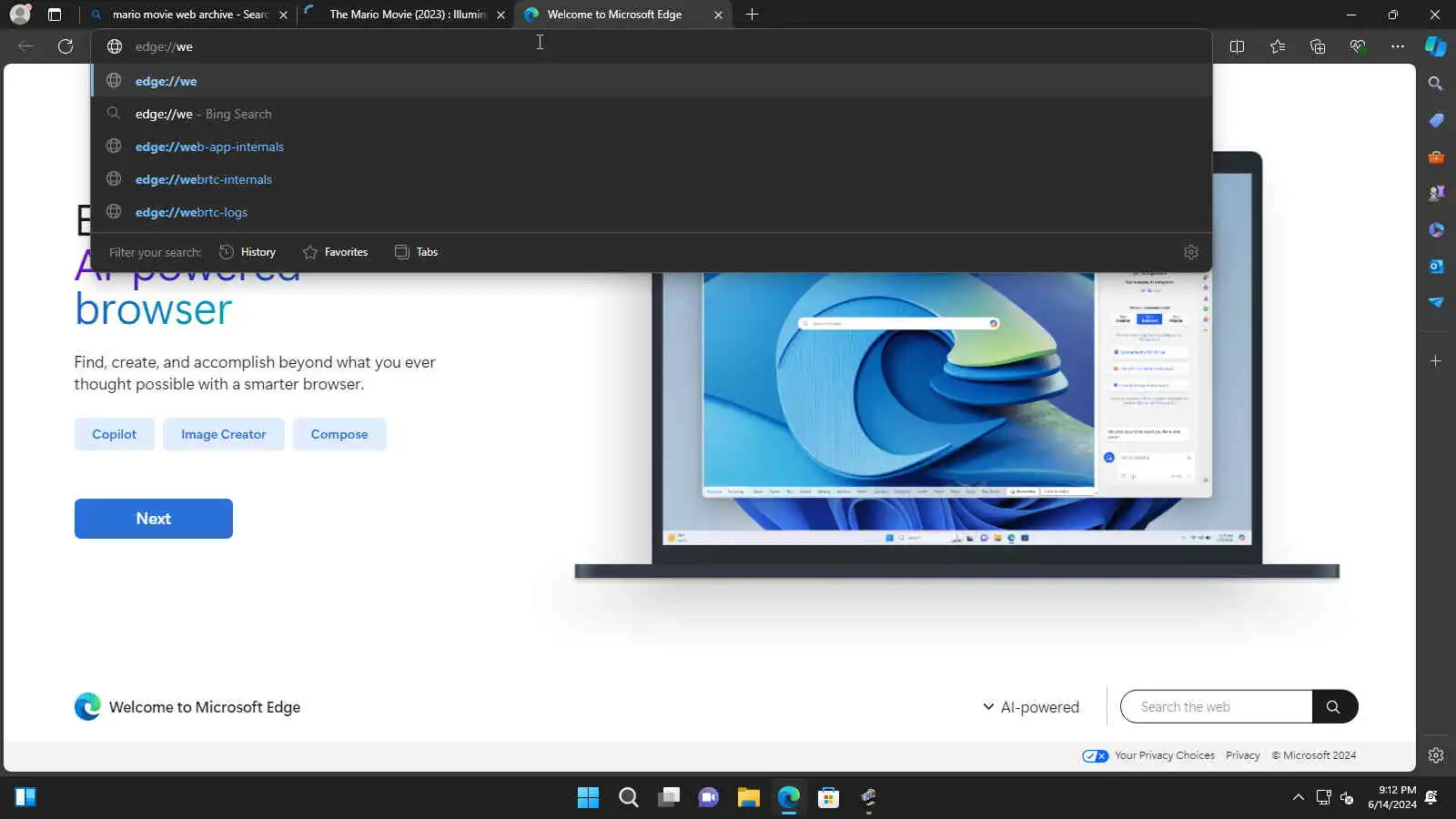
Task: Open the profile avatar menu
Action: pyautogui.click(x=20, y=15)
